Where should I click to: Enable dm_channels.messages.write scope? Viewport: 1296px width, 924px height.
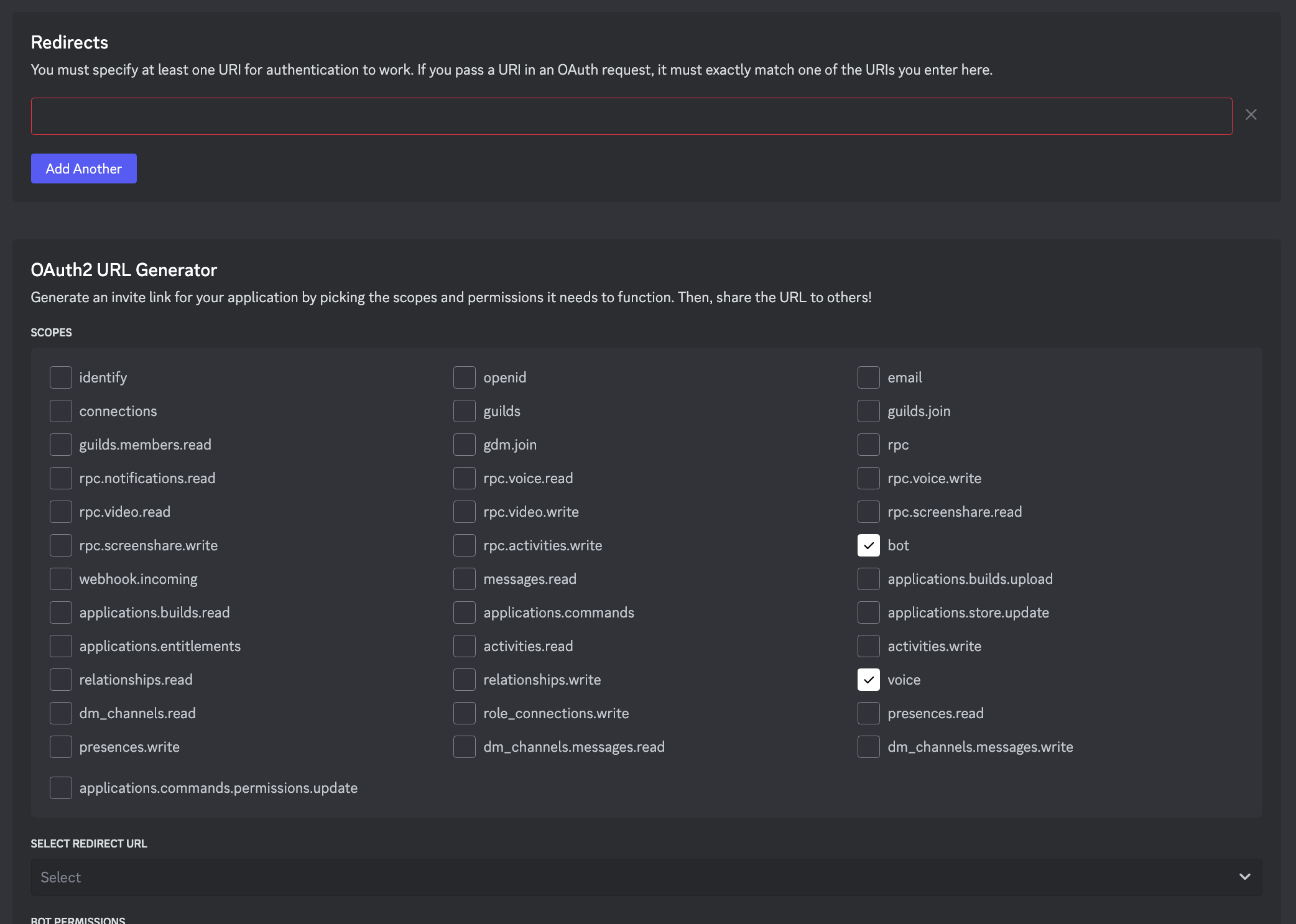click(x=869, y=747)
